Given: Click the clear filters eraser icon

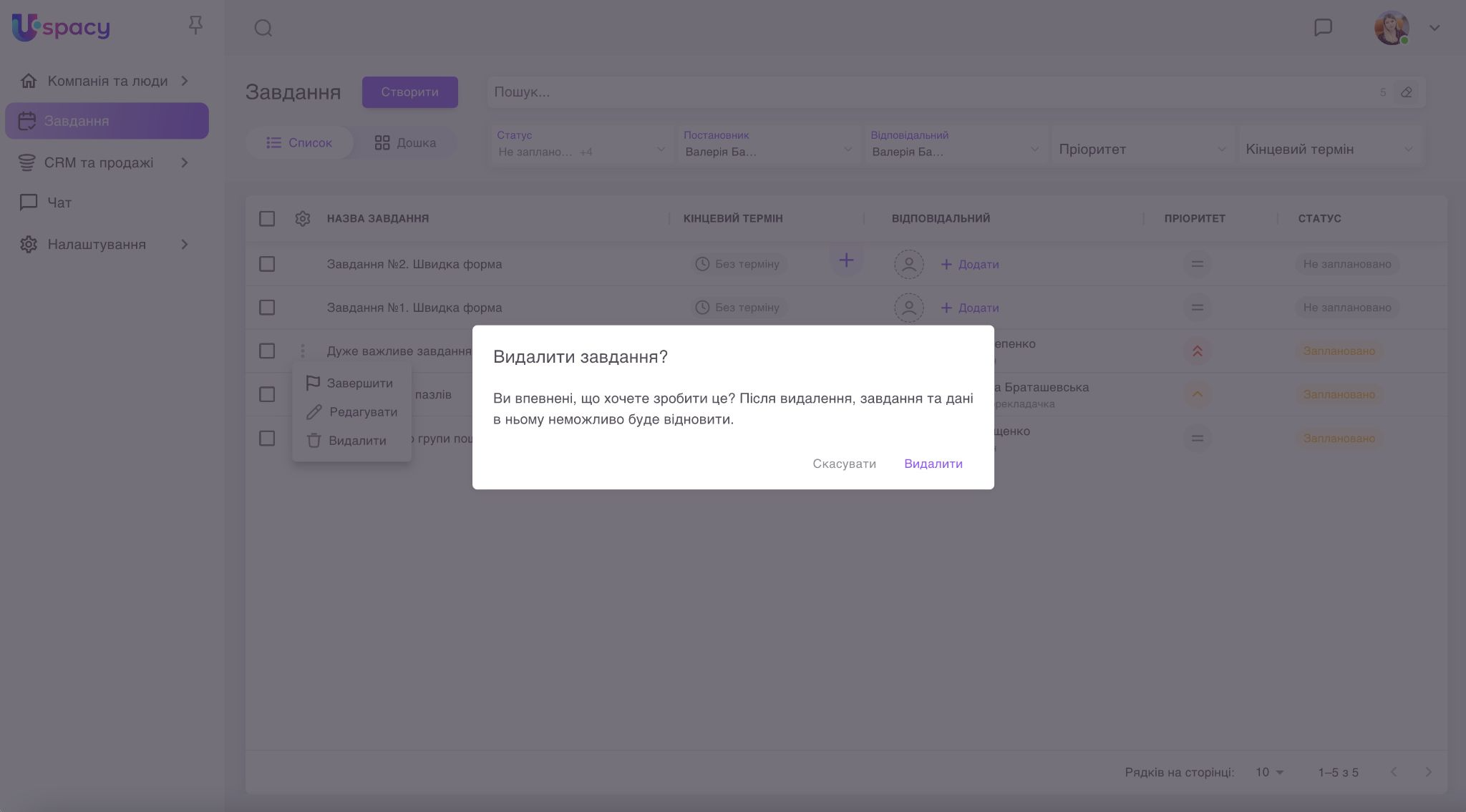Looking at the screenshot, I should pos(1406,92).
